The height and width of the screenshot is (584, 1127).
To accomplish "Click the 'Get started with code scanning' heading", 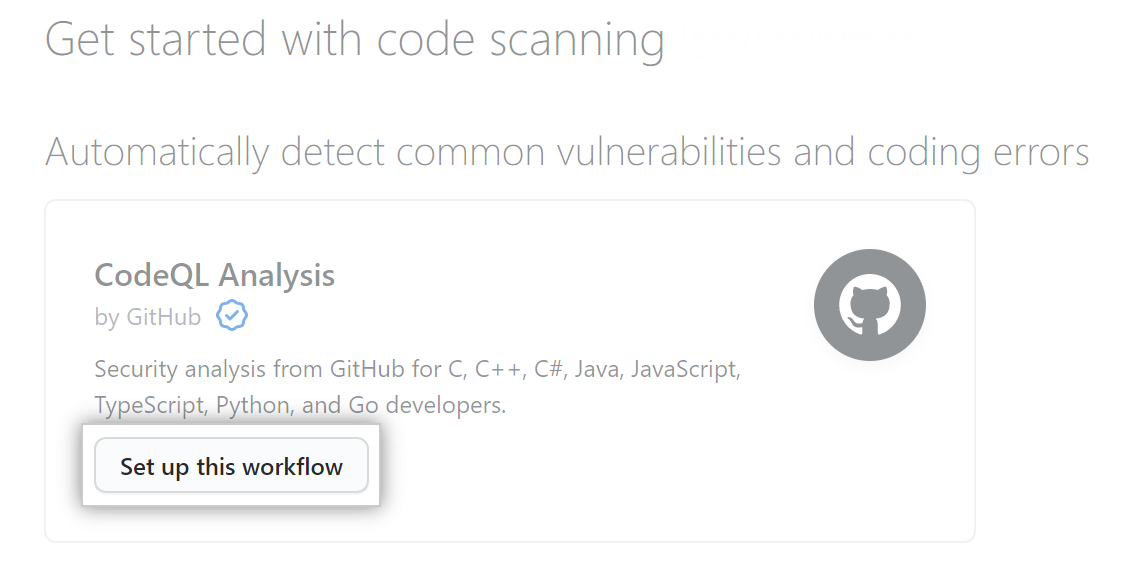I will 355,39.
